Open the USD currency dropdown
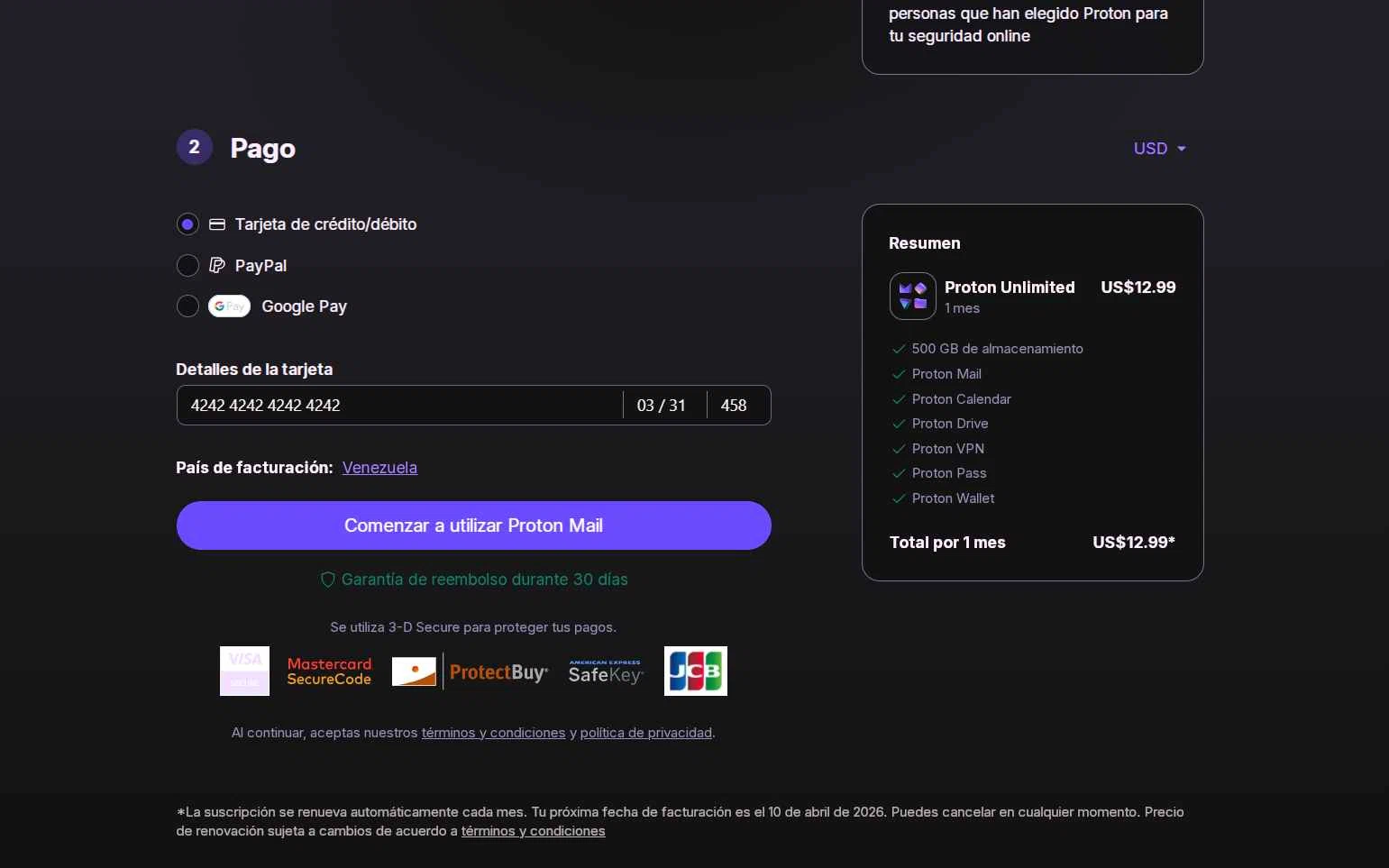 [x=1159, y=149]
